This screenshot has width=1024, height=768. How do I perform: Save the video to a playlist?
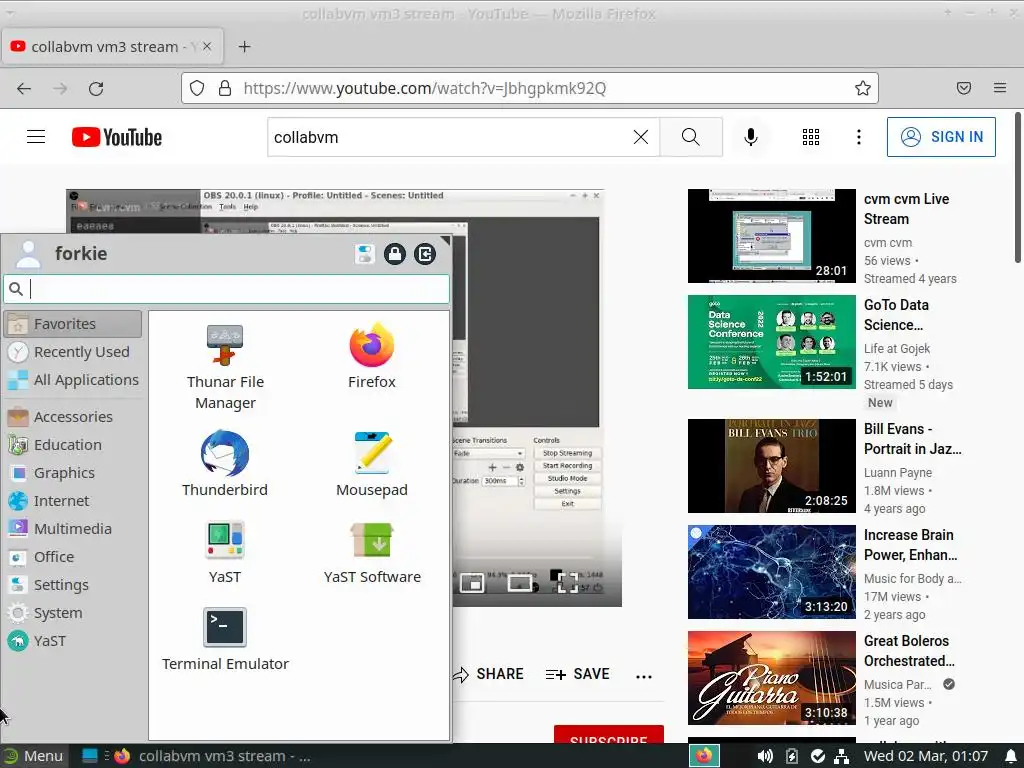pyautogui.click(x=578, y=674)
